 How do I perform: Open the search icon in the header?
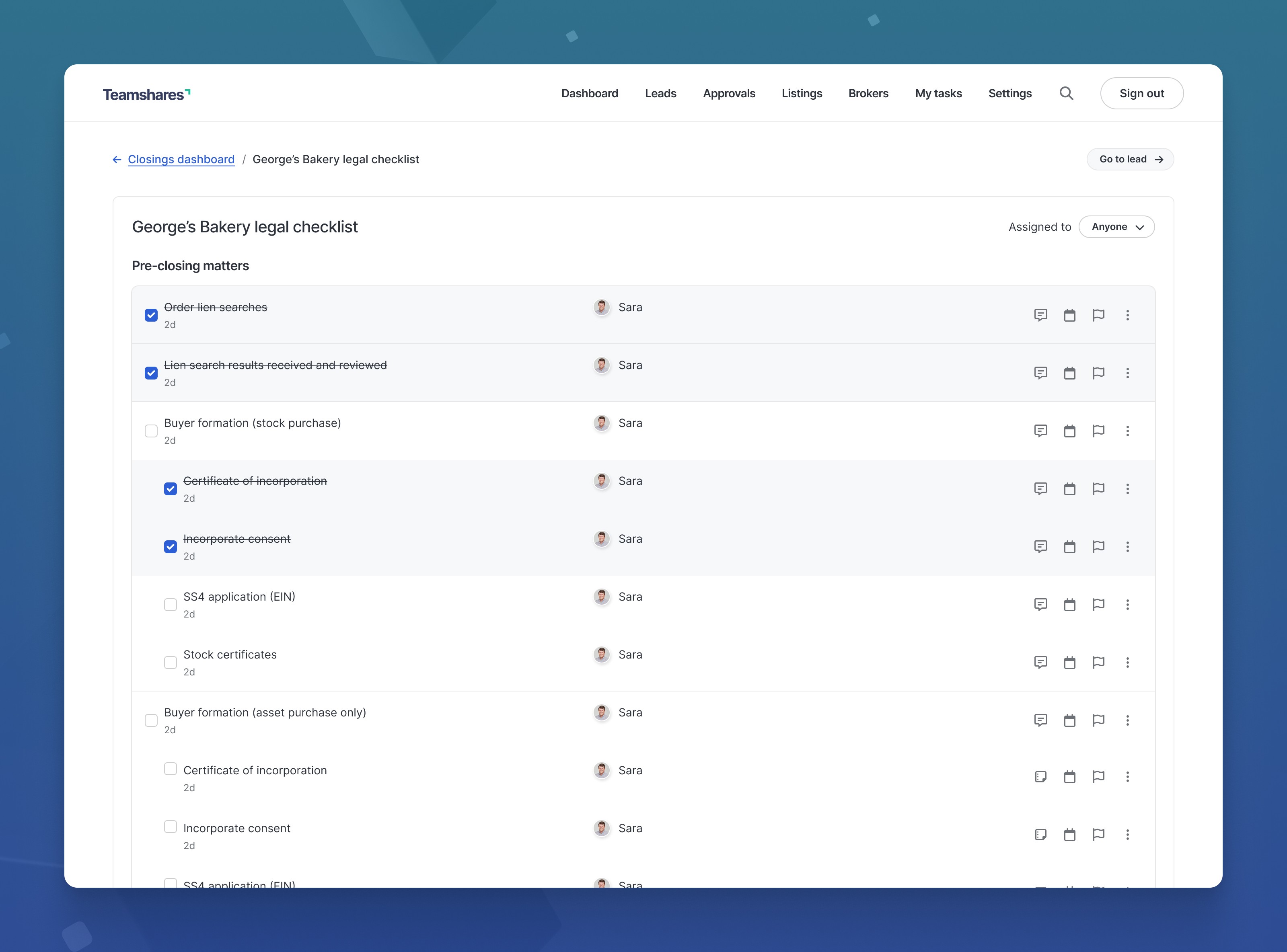(x=1066, y=93)
